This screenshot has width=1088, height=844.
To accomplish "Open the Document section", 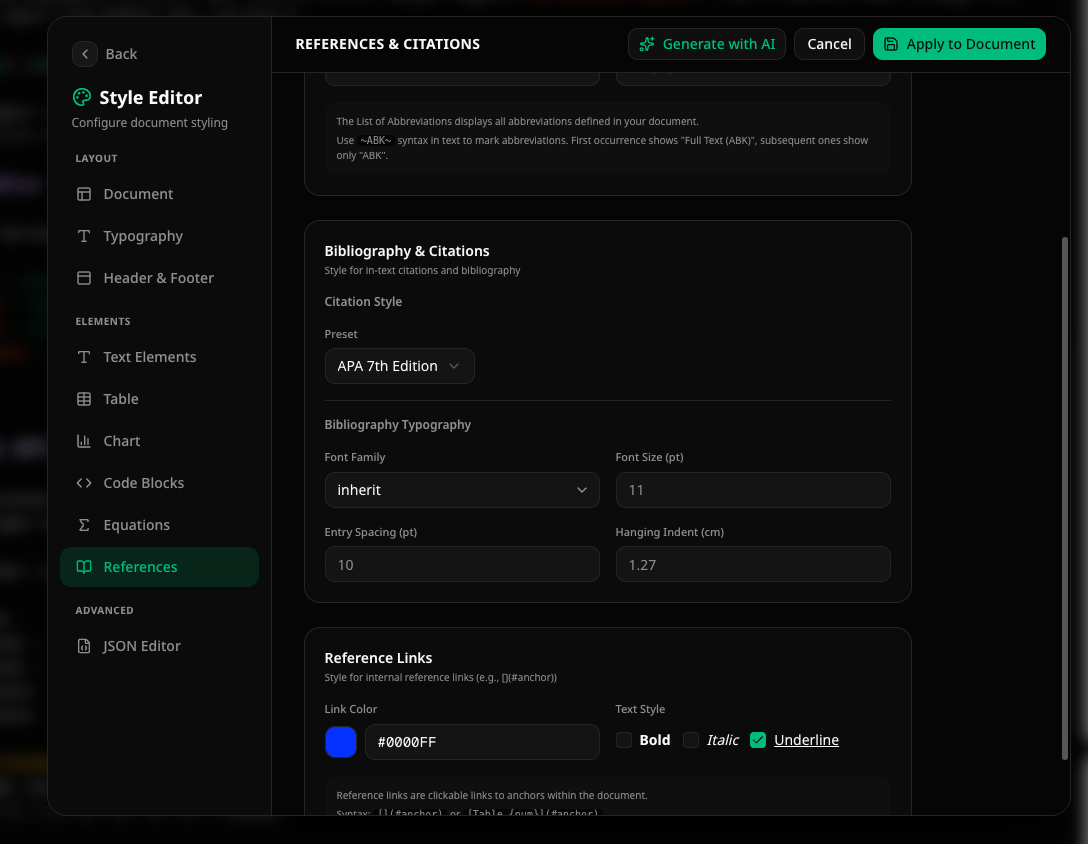I will (160, 194).
